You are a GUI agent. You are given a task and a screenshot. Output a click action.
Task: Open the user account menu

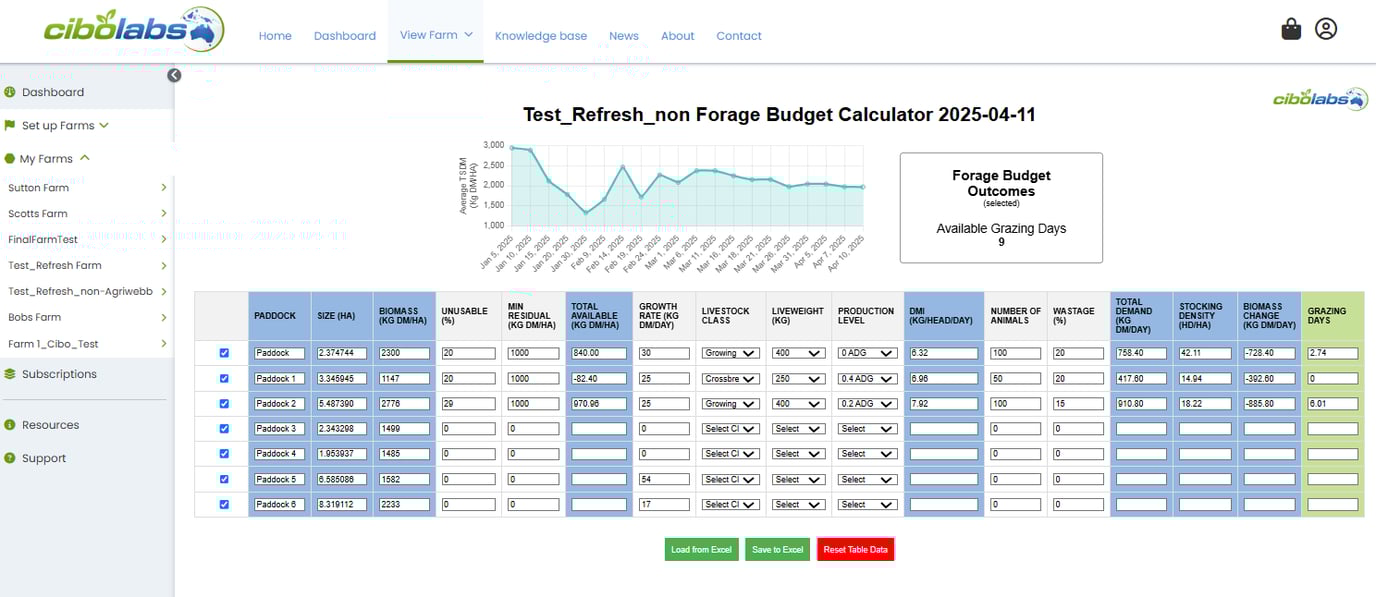tap(1326, 29)
